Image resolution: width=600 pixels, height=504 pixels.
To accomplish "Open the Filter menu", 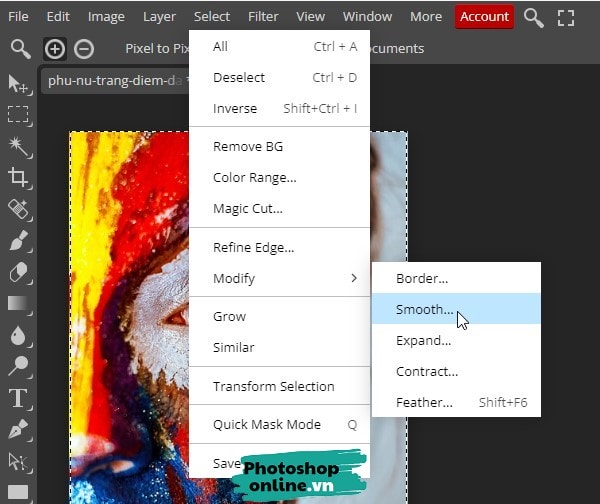I will coord(263,16).
